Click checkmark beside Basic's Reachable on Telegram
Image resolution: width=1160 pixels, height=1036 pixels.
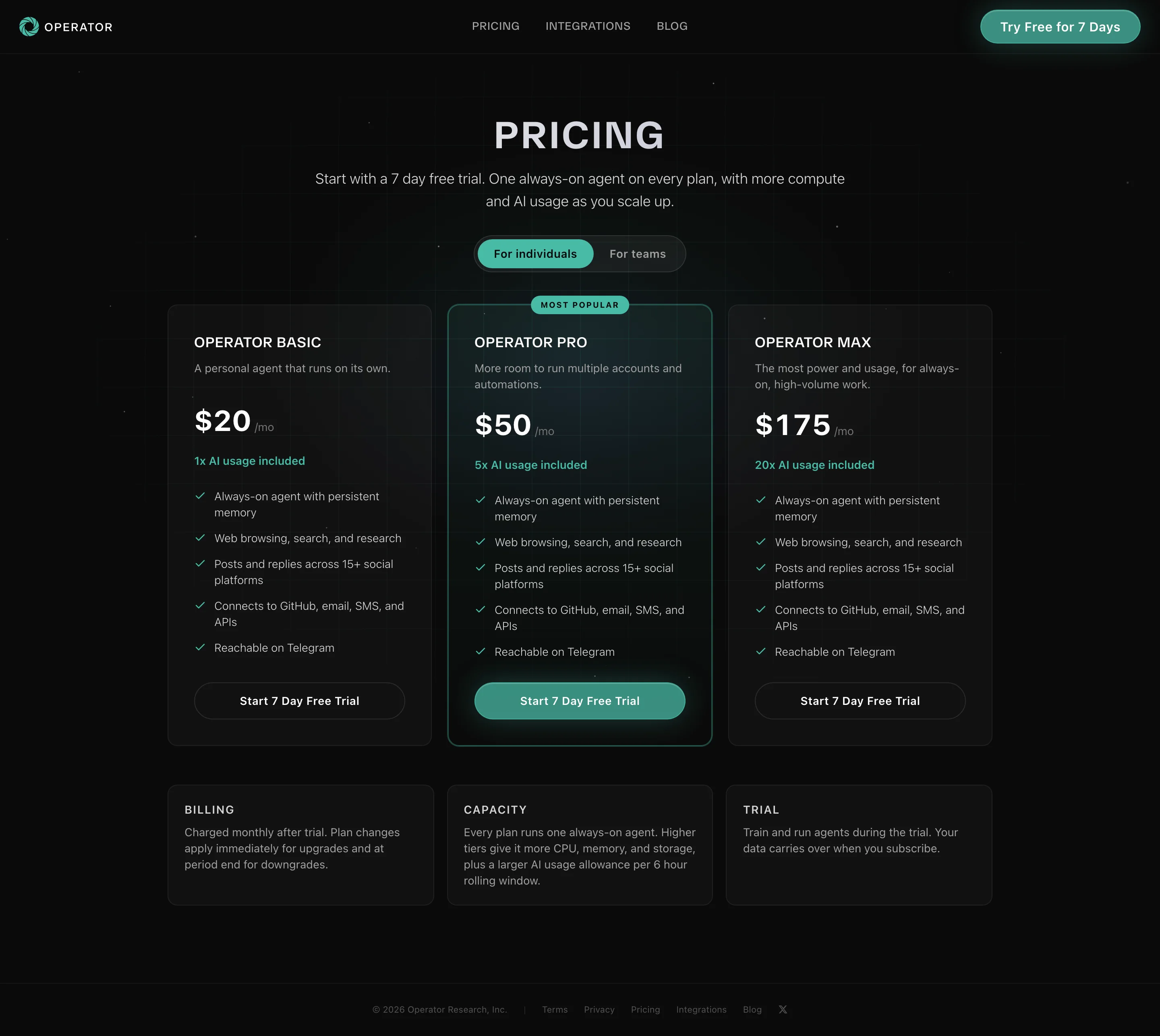coord(200,647)
